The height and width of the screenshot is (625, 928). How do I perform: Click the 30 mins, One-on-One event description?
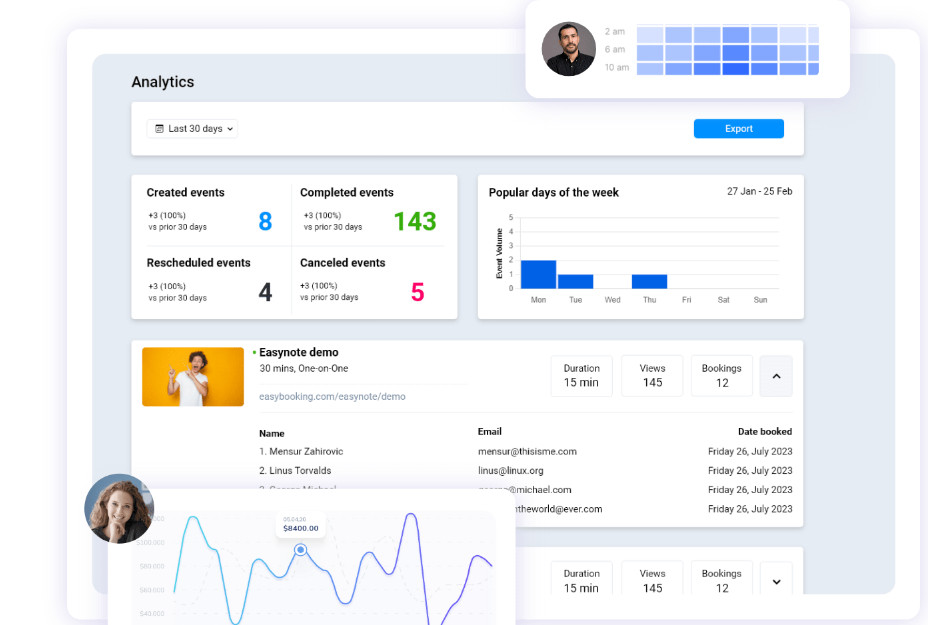(304, 368)
